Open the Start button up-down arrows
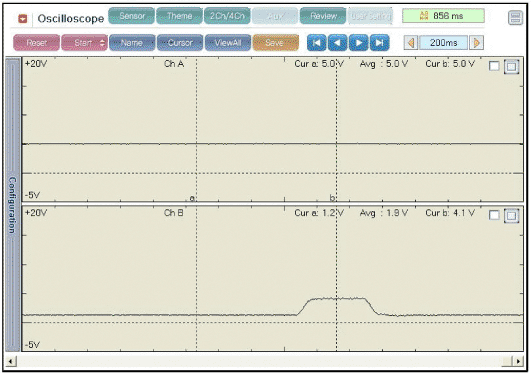Image resolution: width=531 pixels, height=373 pixels. click(103, 43)
